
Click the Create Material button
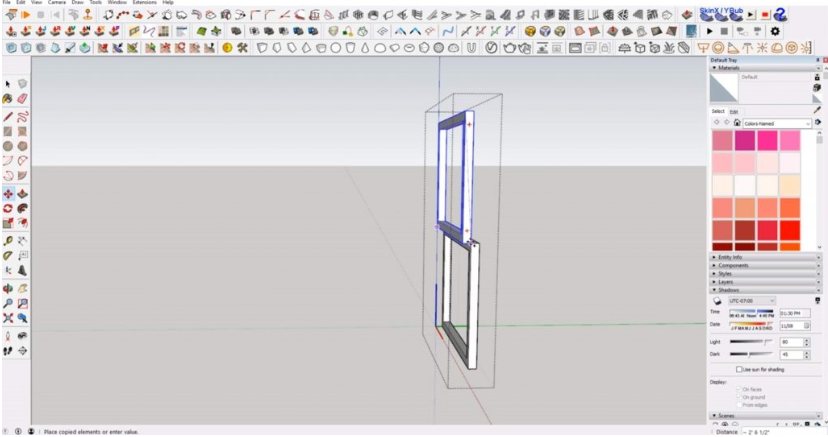click(x=817, y=87)
